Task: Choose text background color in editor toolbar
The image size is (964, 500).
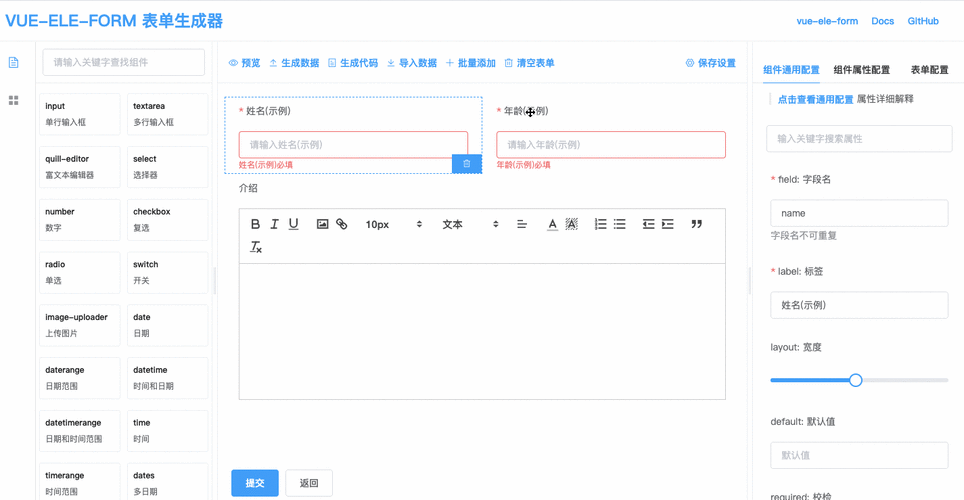Action: coord(571,224)
